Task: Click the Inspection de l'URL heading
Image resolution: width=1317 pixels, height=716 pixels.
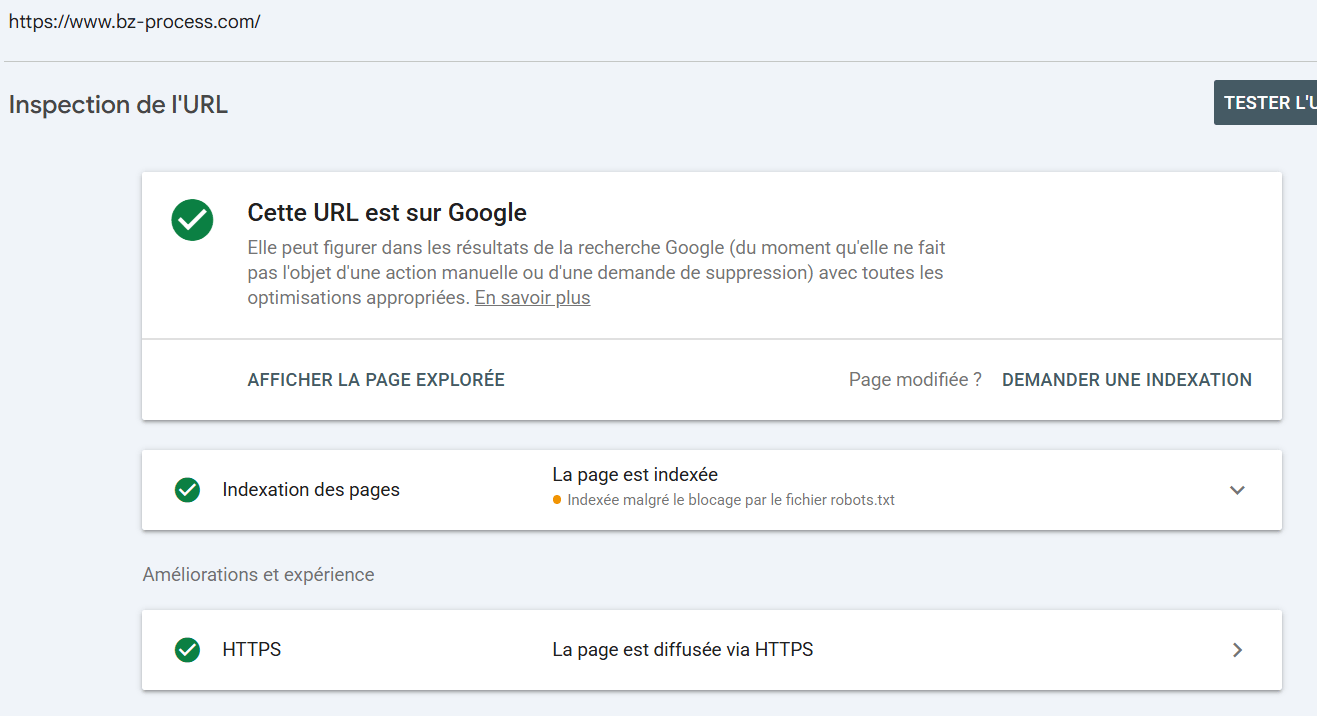Action: pyautogui.click(x=118, y=105)
